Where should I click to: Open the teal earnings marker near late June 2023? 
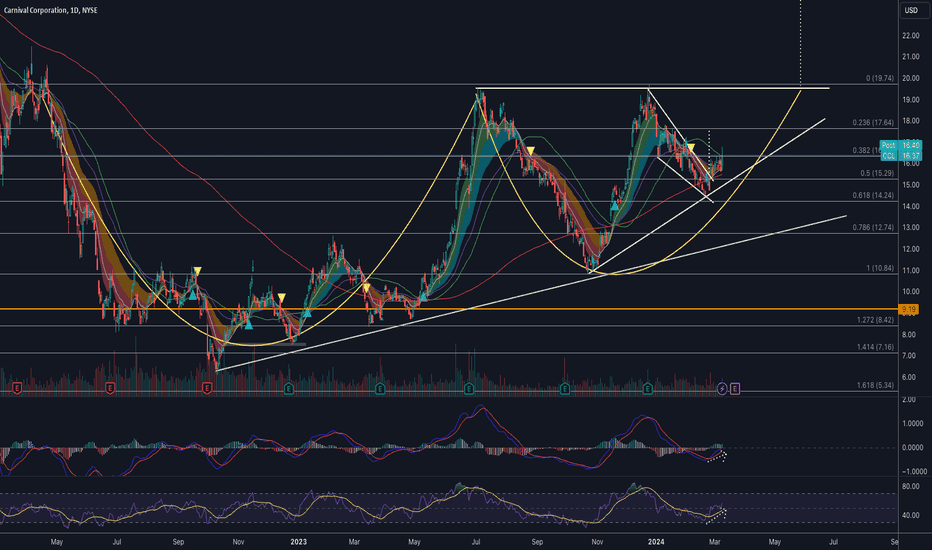(x=469, y=389)
